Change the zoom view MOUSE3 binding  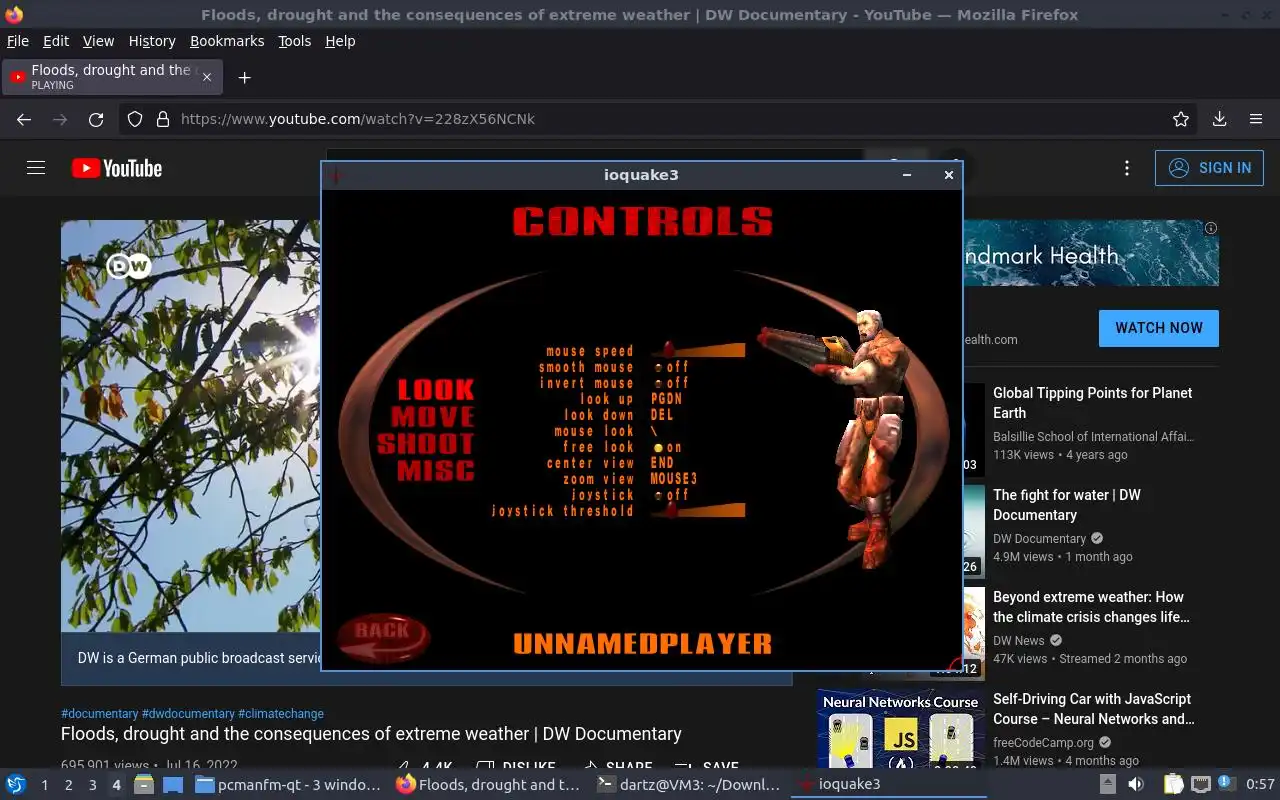[674, 479]
